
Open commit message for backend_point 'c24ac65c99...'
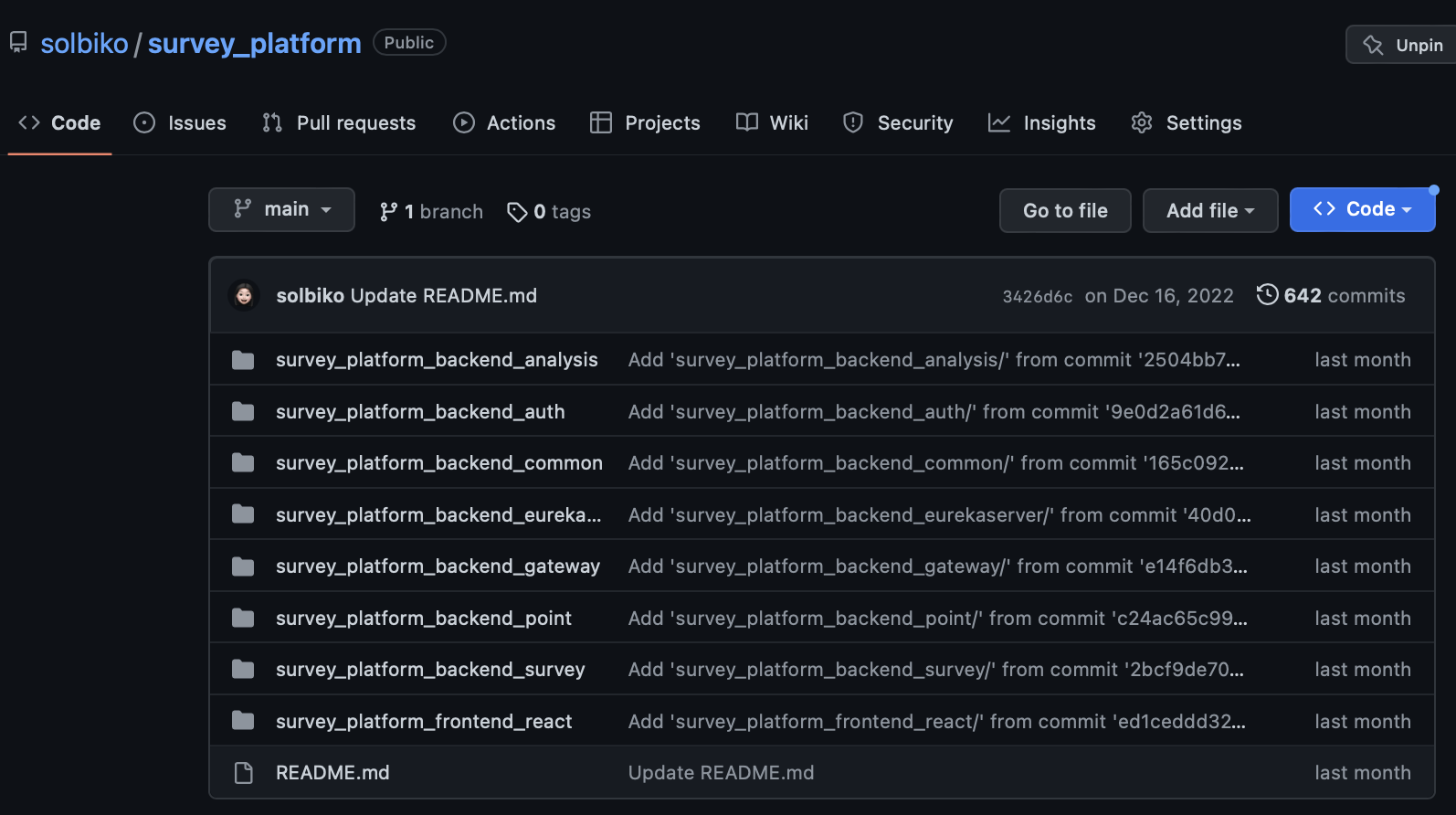[x=938, y=619]
